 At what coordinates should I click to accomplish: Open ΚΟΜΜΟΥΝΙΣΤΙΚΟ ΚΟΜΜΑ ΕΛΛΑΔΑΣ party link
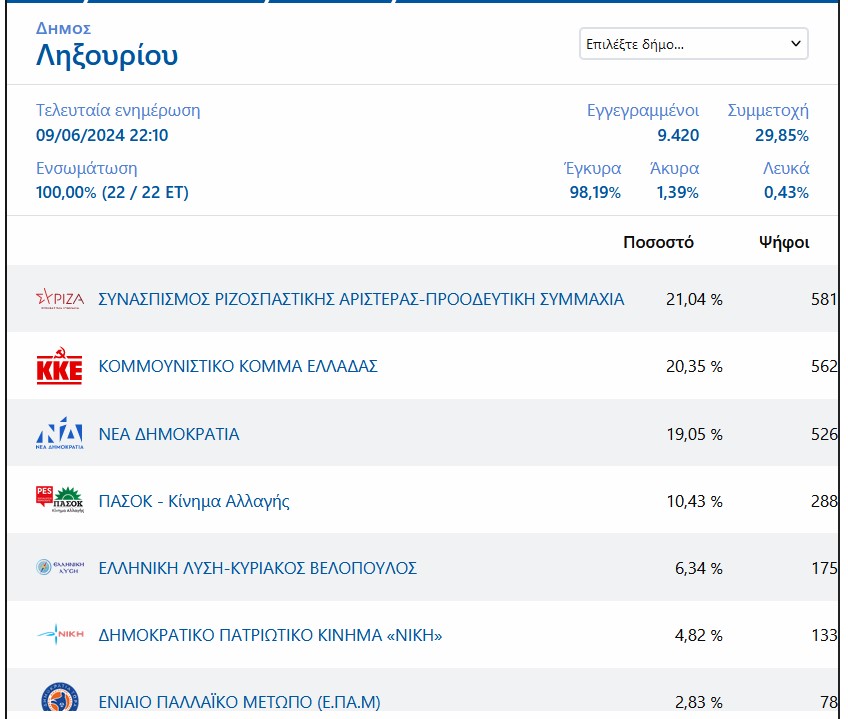[x=238, y=366]
